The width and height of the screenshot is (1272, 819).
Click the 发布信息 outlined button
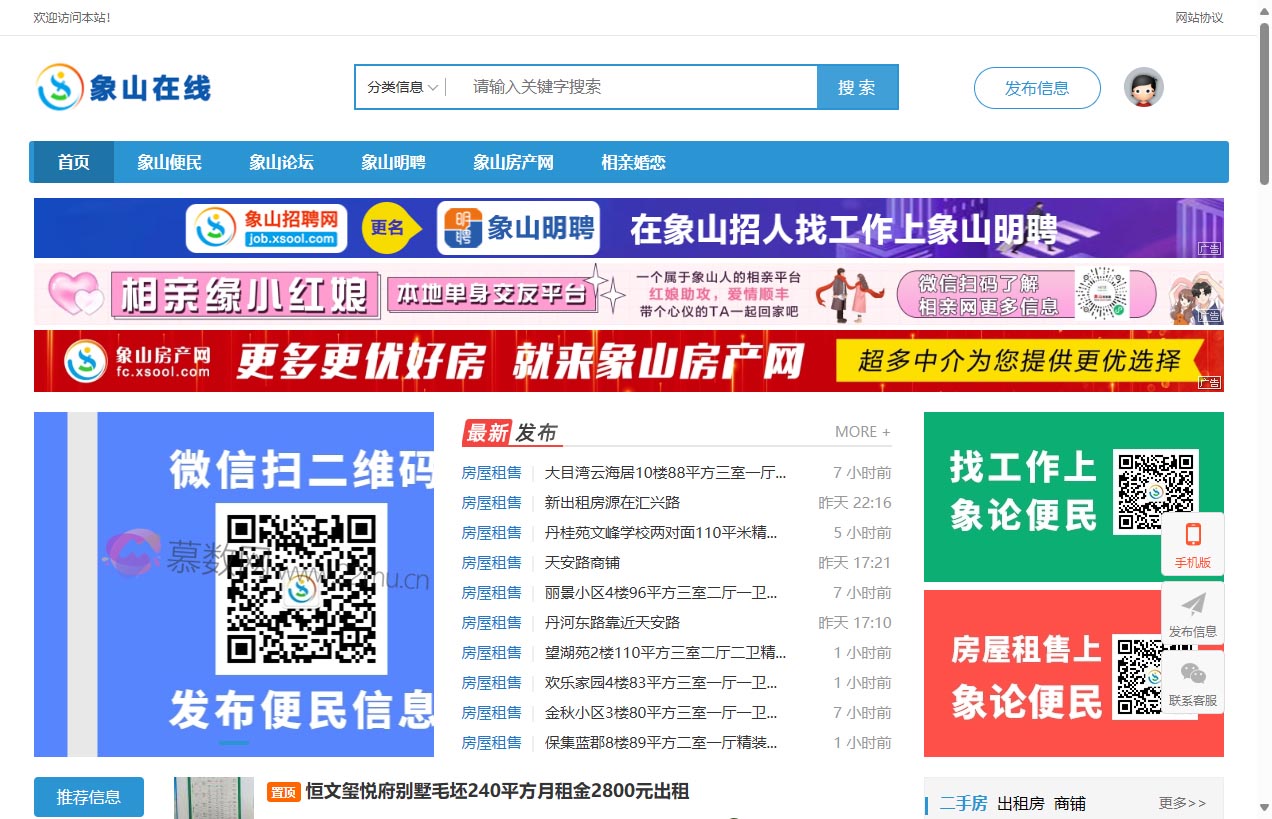point(1036,88)
